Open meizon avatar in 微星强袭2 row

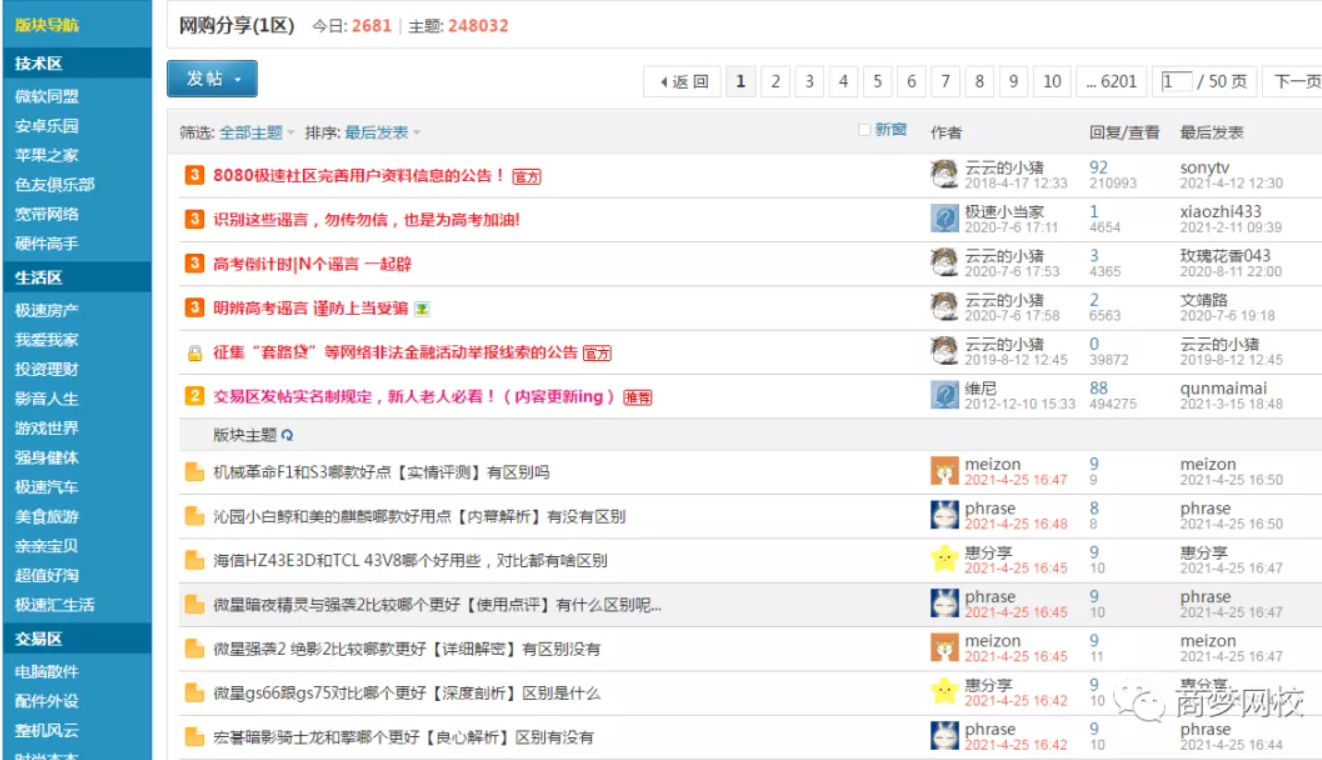click(945, 648)
